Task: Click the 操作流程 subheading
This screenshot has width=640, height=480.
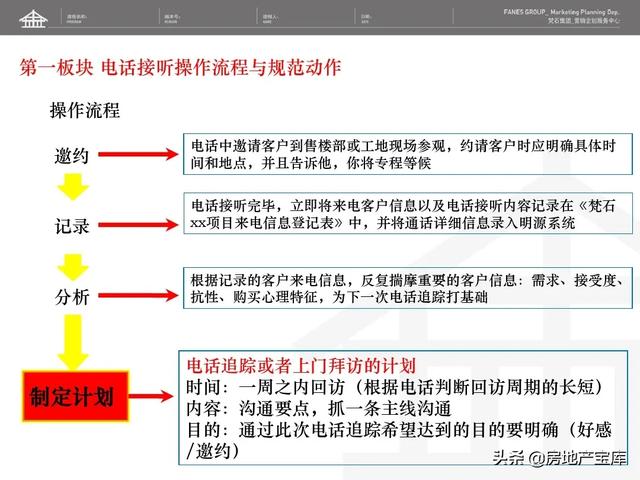Action: pyautogui.click(x=85, y=111)
